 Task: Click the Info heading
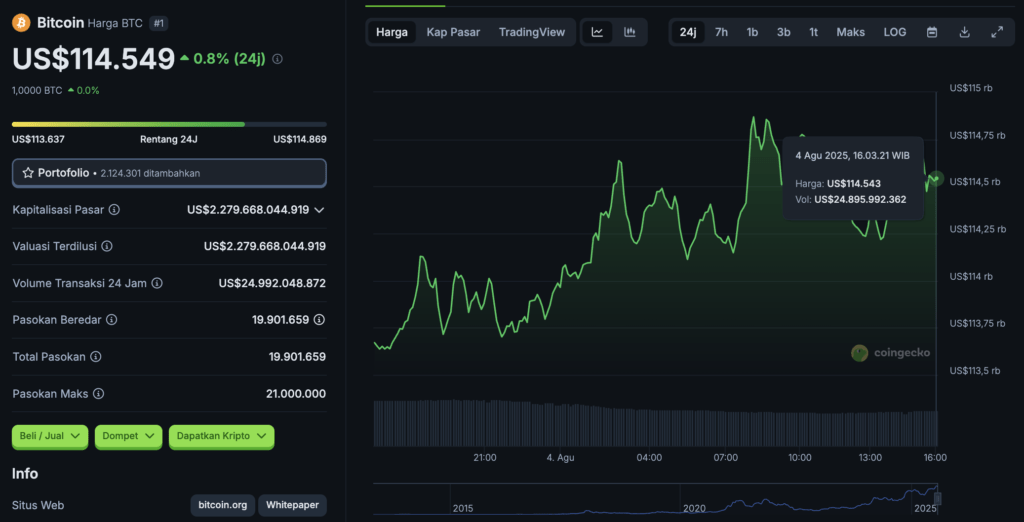point(25,474)
